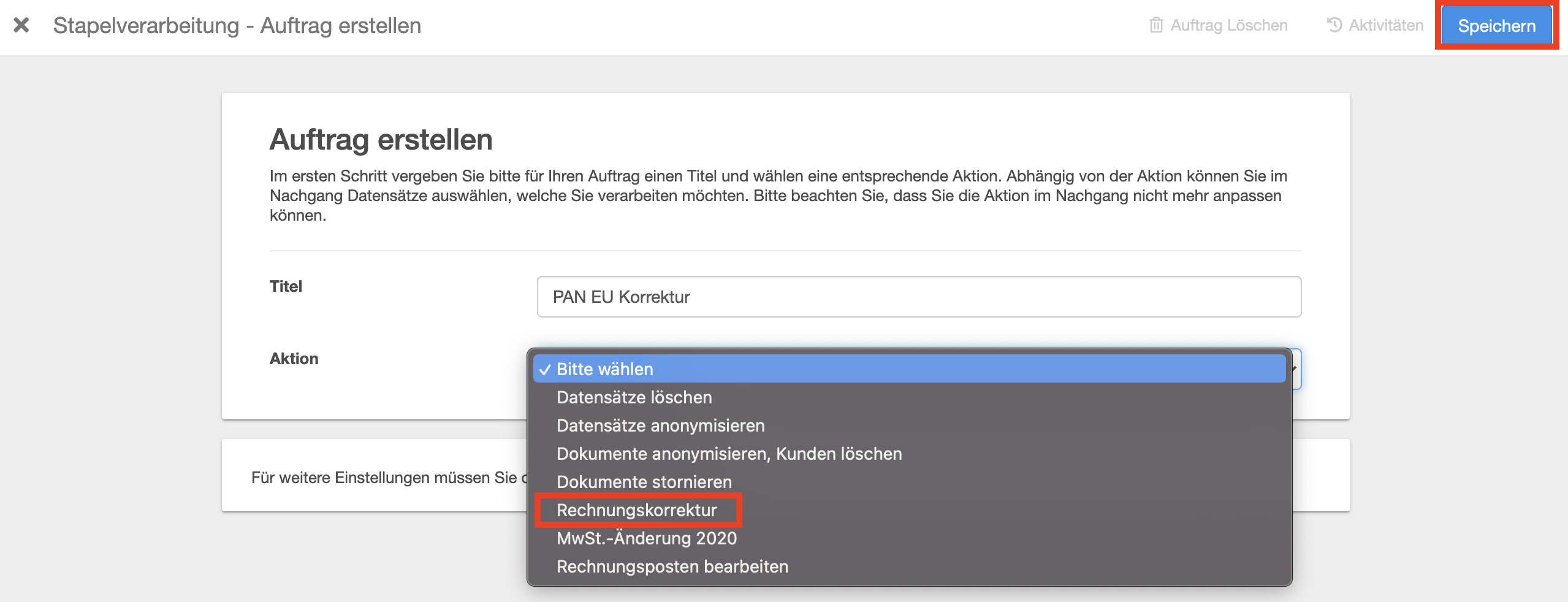Select Dokumente anonymisieren, Kunden löschen

tap(729, 454)
